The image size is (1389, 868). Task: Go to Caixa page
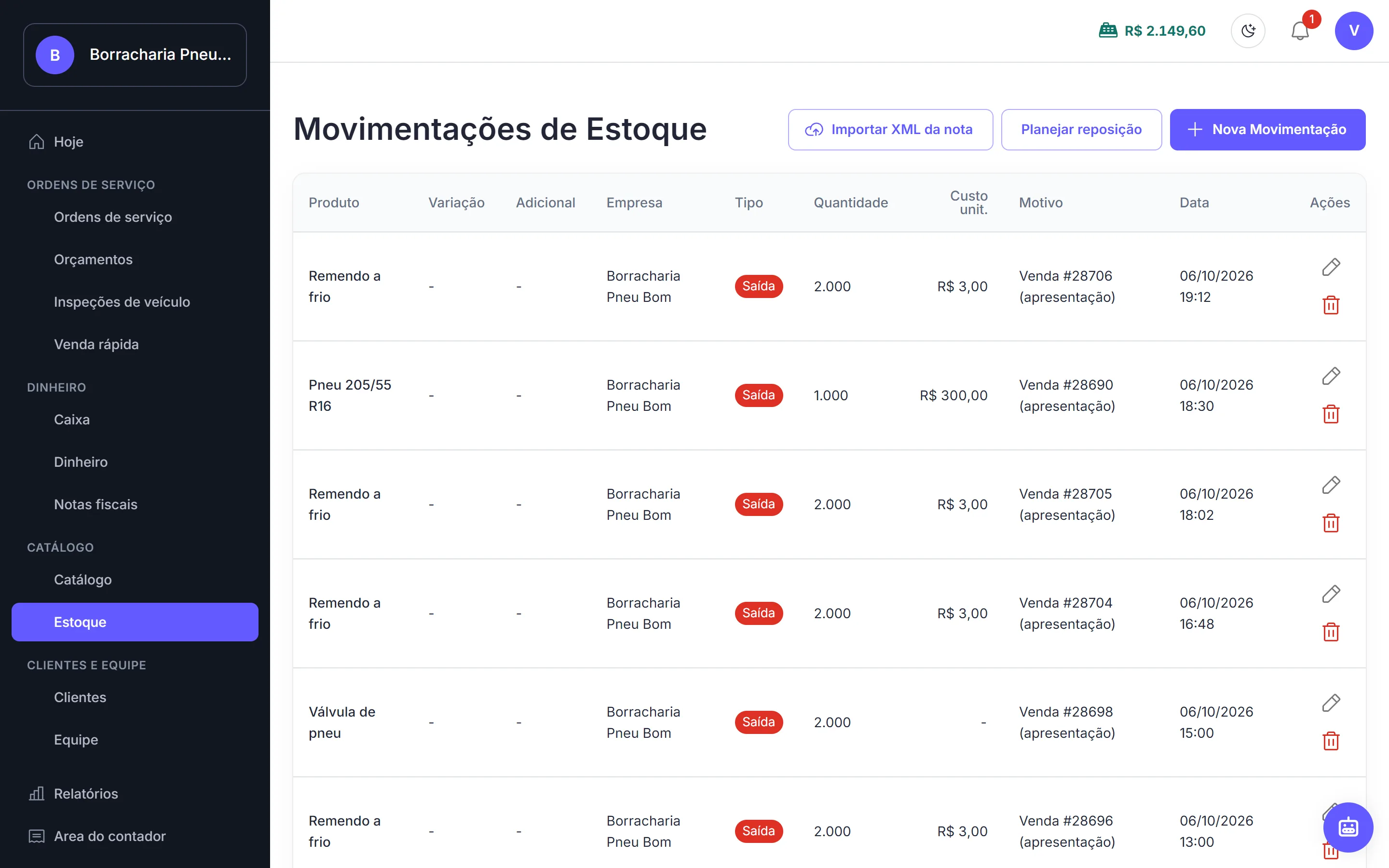click(x=135, y=420)
